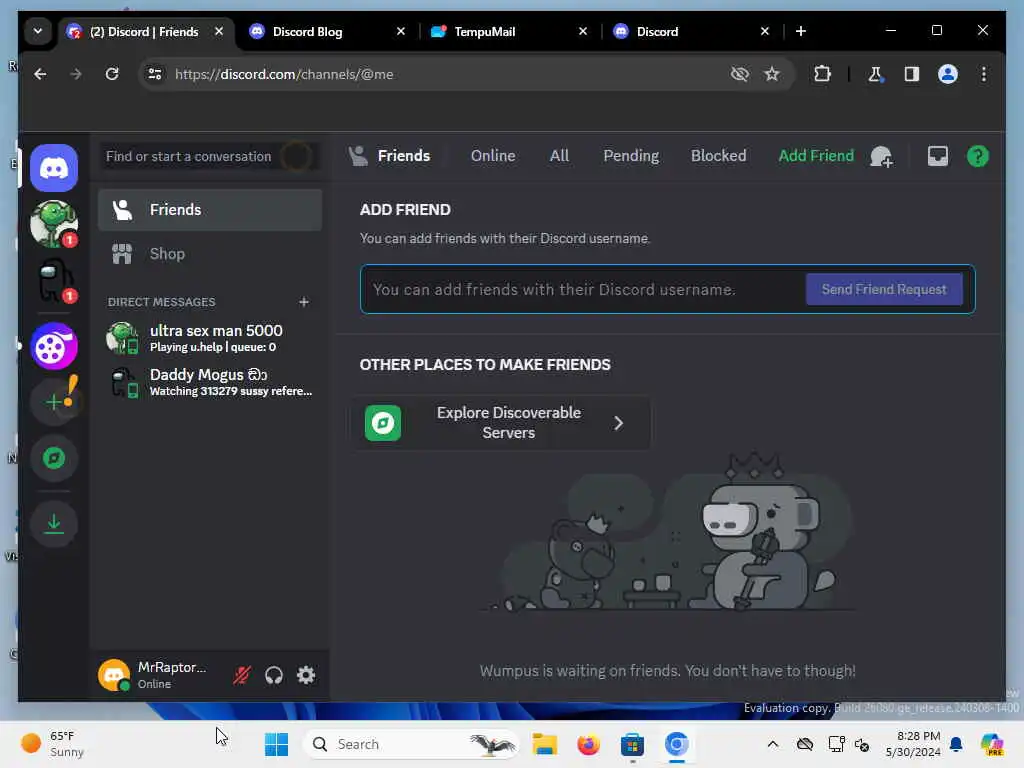Create a new DM with plus icon

[304, 302]
